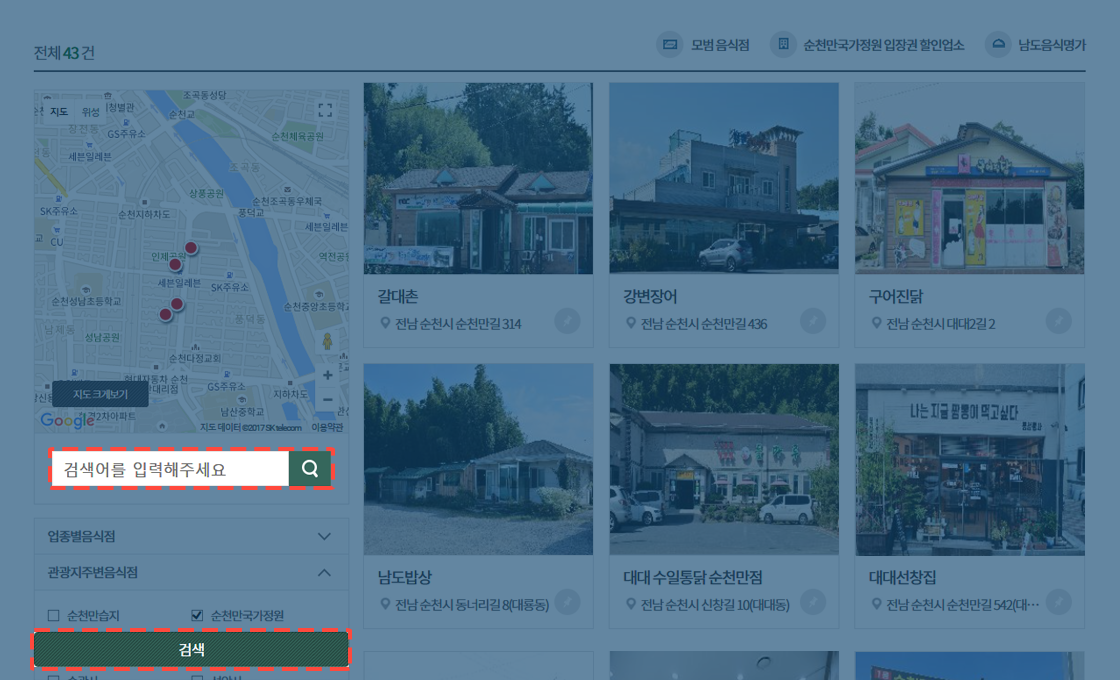1120x680 pixels.
Task: Click the 모범 음식점 filter icon
Action: [669, 45]
